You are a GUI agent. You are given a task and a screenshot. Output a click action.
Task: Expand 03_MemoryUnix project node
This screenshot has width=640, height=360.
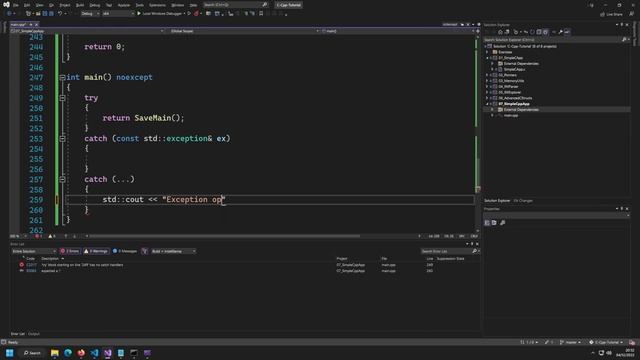[x=487, y=81]
